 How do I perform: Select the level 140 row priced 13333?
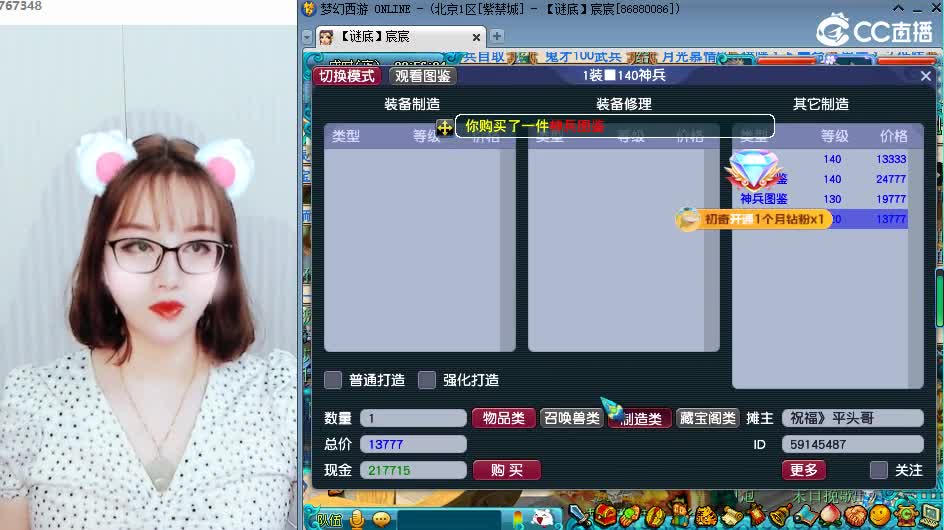click(822, 159)
